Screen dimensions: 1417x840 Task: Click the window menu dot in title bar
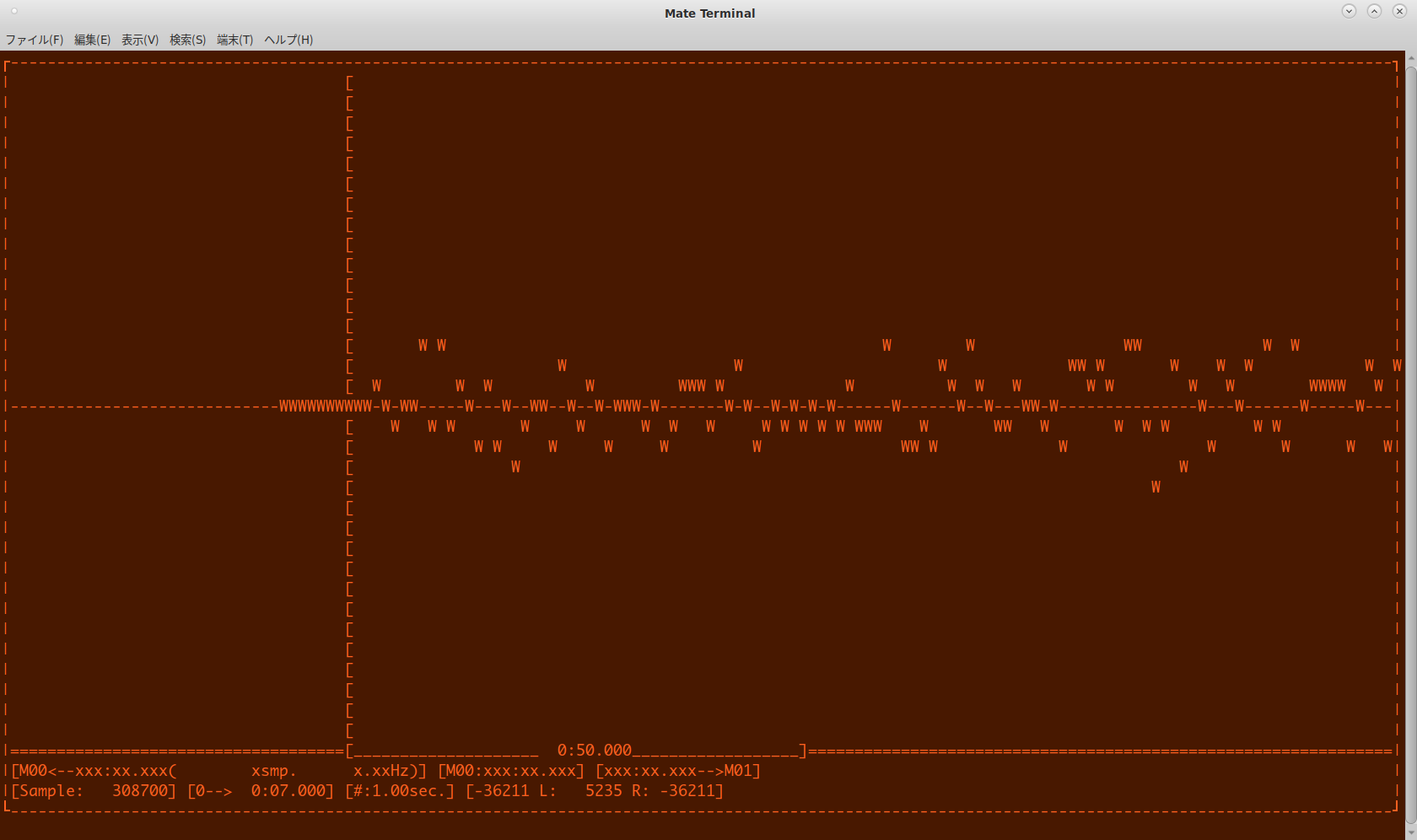pos(14,12)
